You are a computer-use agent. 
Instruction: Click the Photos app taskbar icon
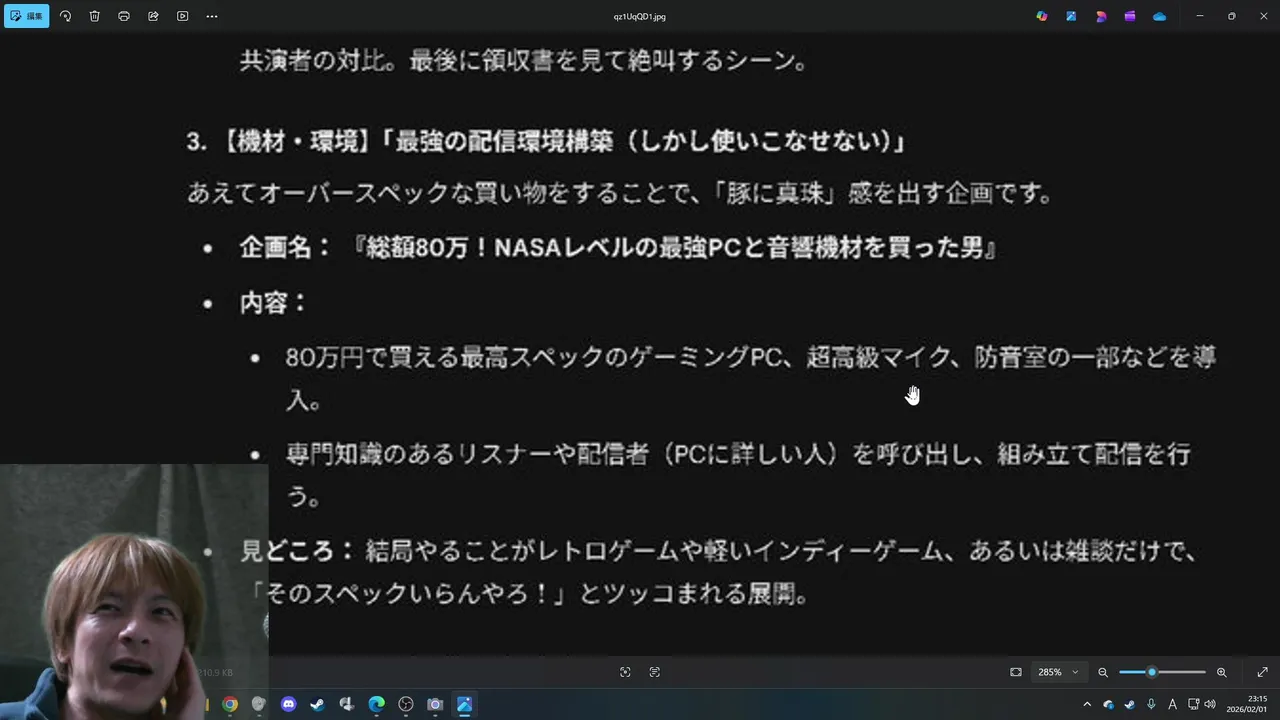[464, 704]
